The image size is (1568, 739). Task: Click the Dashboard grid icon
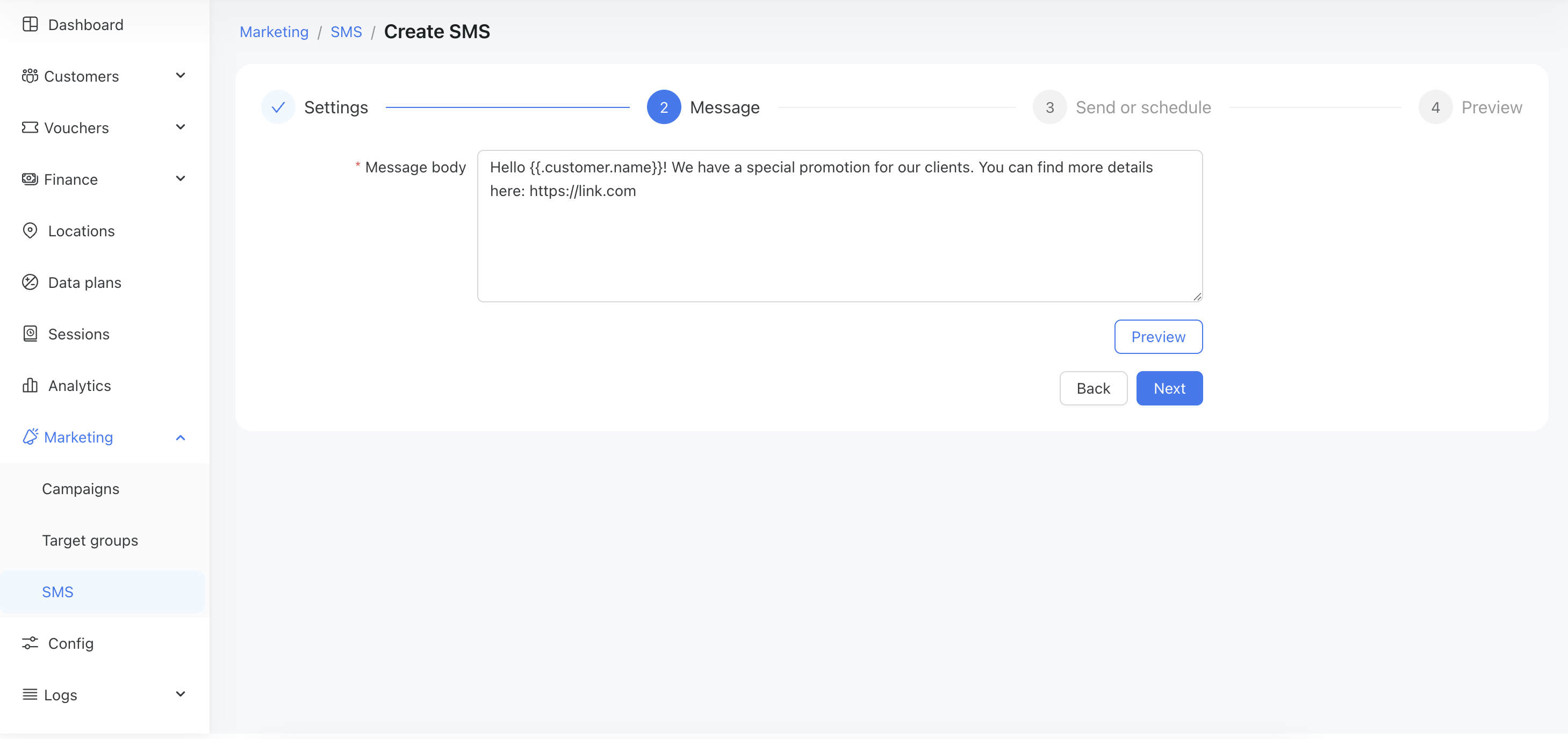click(x=30, y=24)
